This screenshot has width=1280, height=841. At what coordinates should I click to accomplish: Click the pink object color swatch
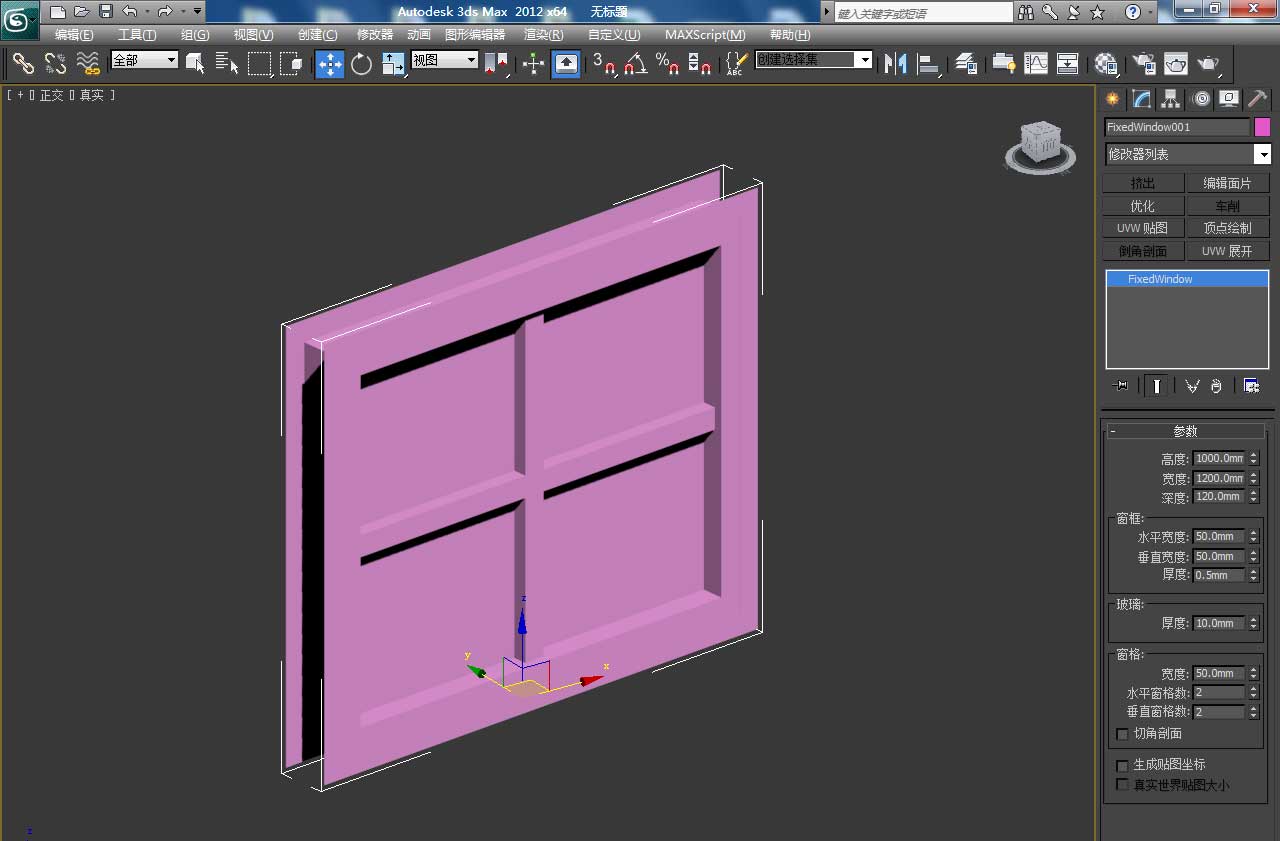[x=1262, y=127]
